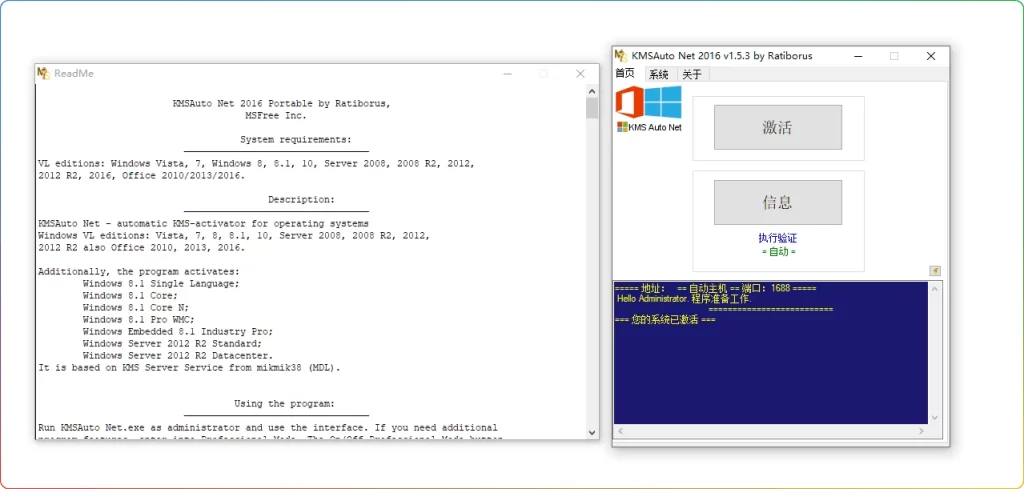Click the Windows logo icon
Viewport: 1024px width, 489px height.
coord(663,102)
